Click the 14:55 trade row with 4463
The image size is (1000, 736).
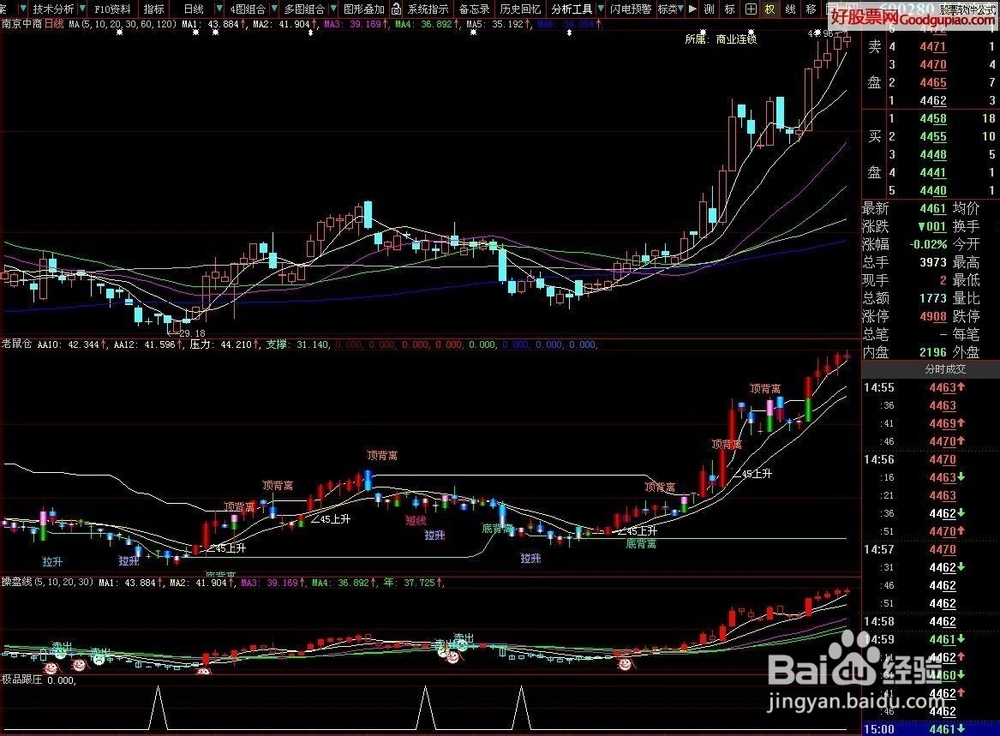928,387
